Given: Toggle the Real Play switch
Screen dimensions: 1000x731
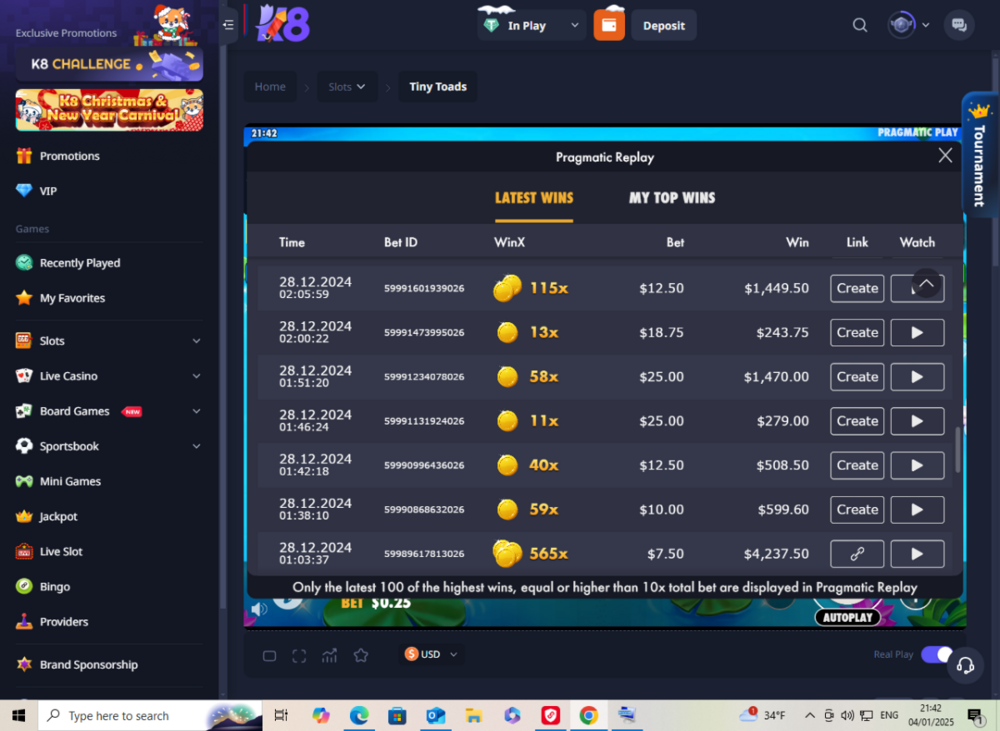Looking at the screenshot, I should point(935,654).
